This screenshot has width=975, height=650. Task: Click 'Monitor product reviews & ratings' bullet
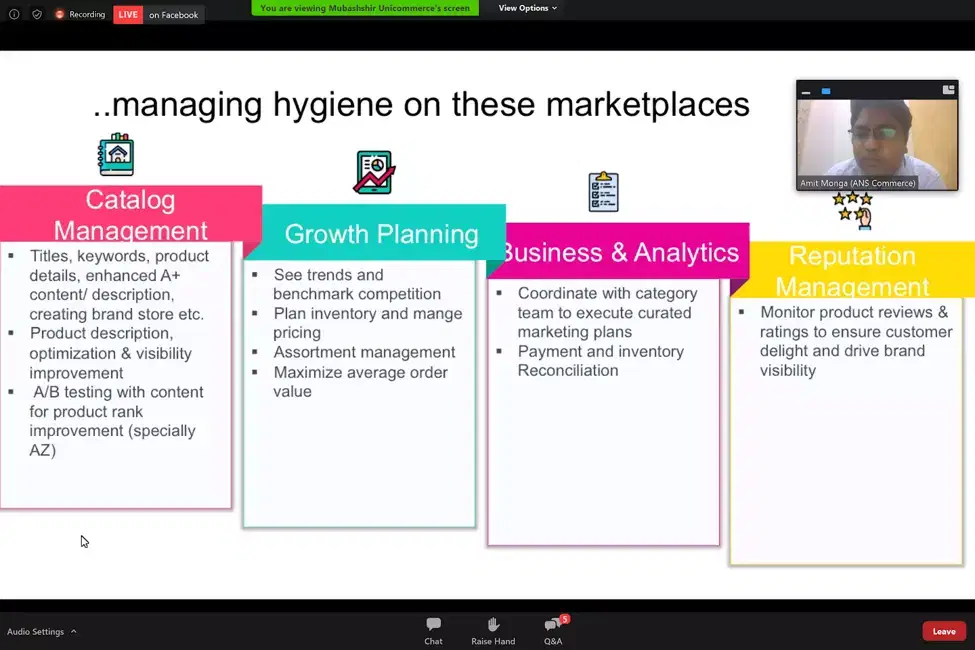[856, 341]
